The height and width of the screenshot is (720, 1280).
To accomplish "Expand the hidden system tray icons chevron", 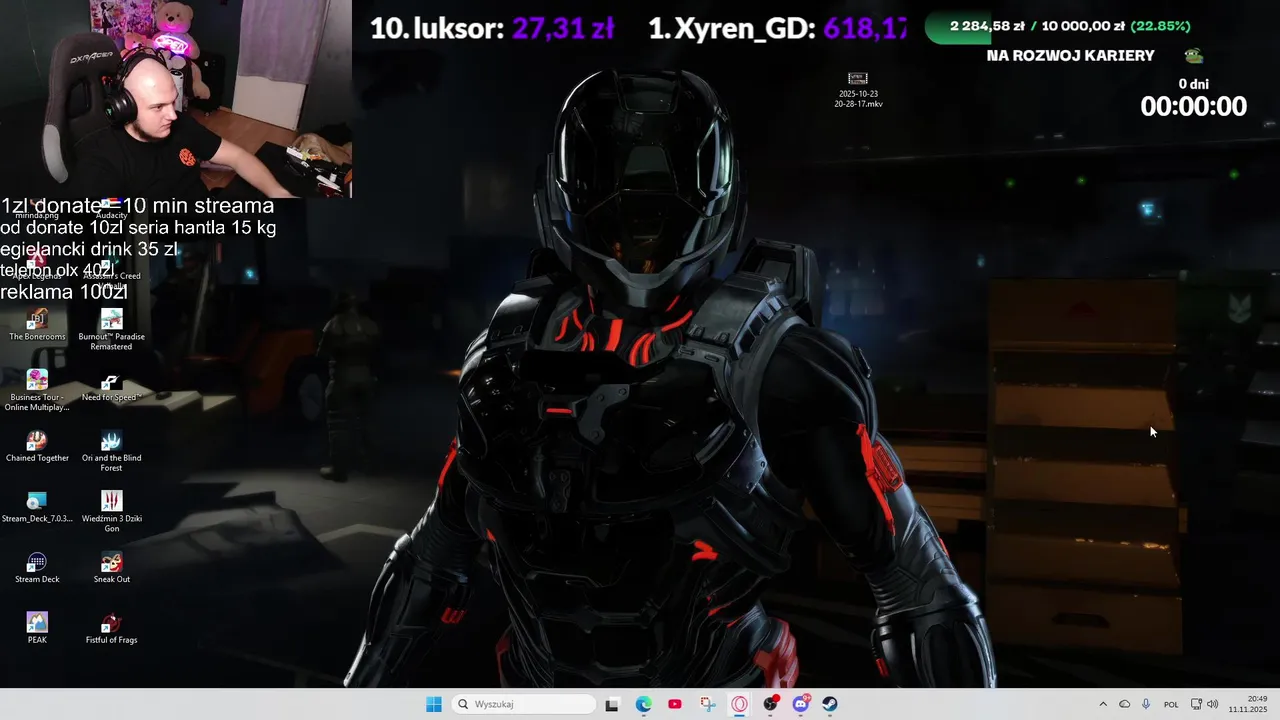I will pos(1103,704).
